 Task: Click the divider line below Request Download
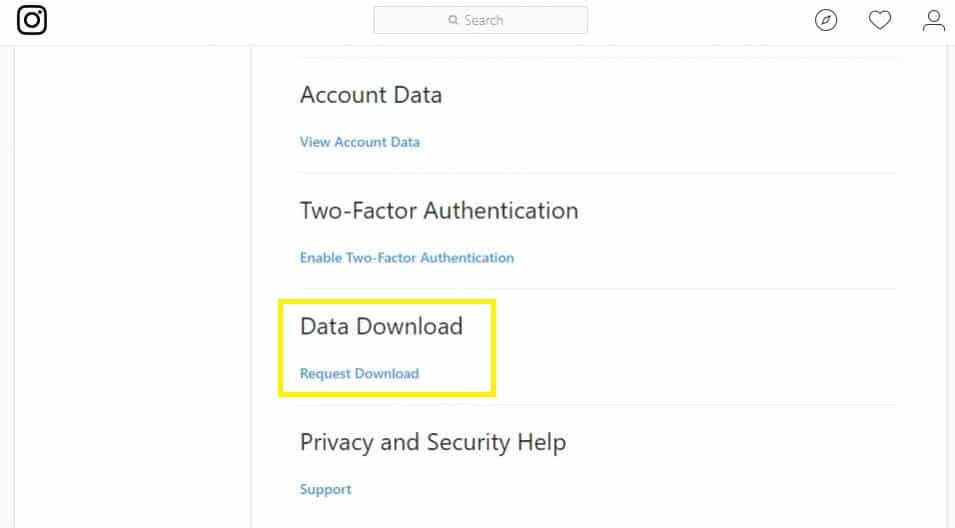click(x=598, y=404)
